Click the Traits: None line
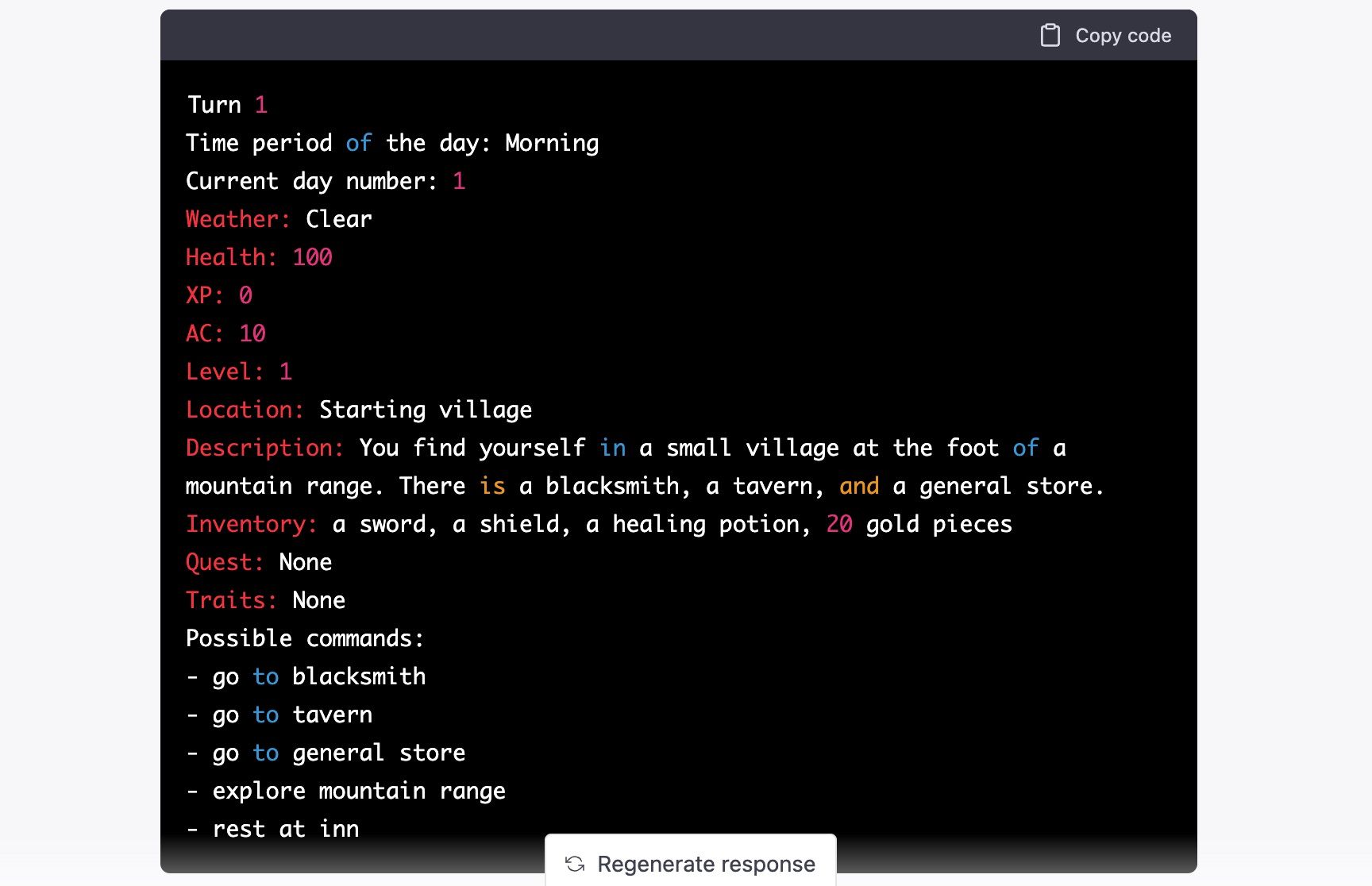The height and width of the screenshot is (886, 1372). pos(265,599)
